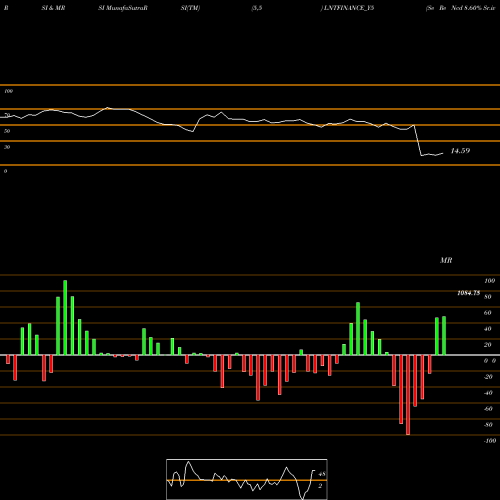Click the MR chart title label
500x500 pixels.
(446, 260)
